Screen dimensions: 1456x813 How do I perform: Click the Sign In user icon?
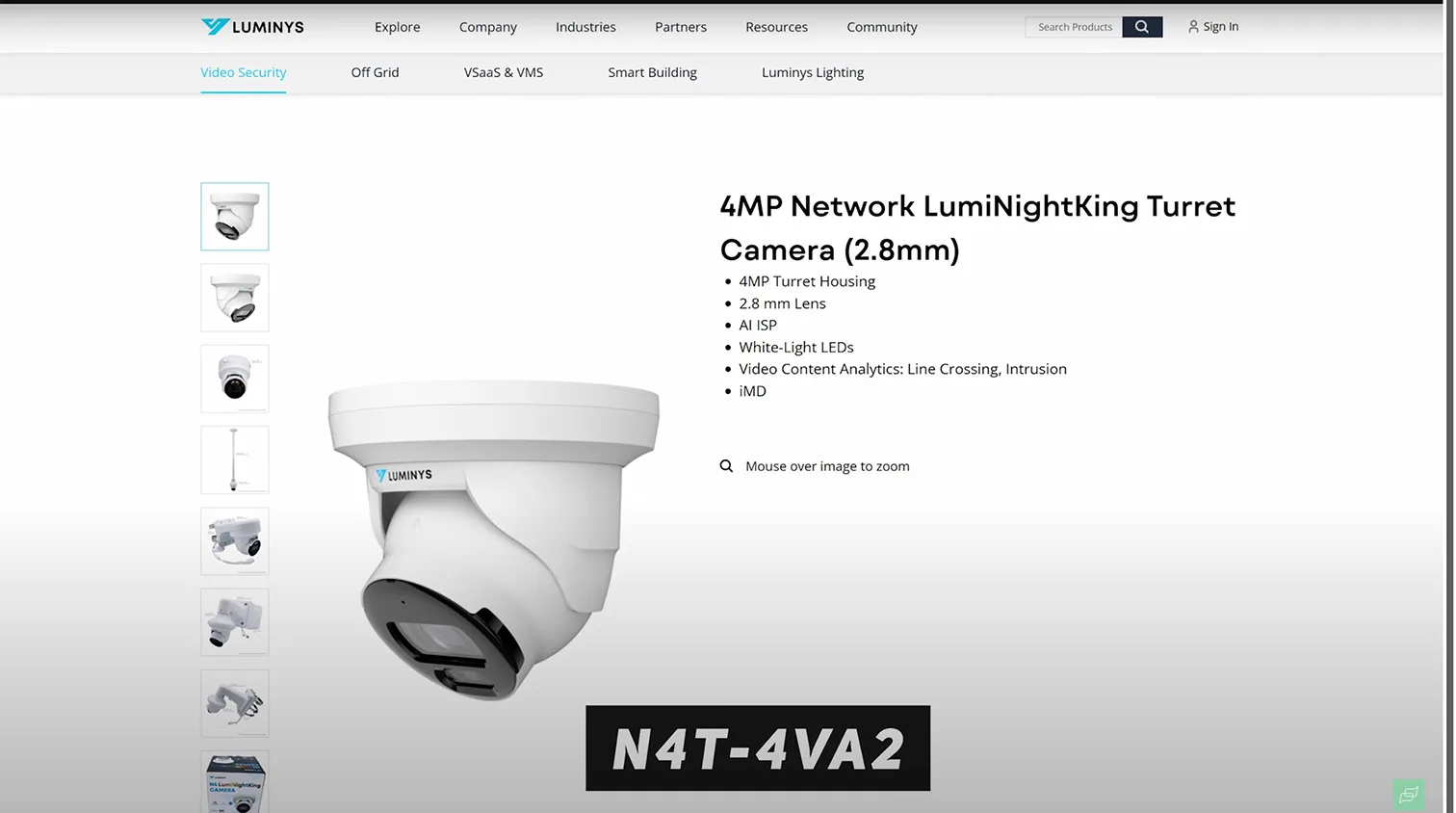(x=1193, y=27)
